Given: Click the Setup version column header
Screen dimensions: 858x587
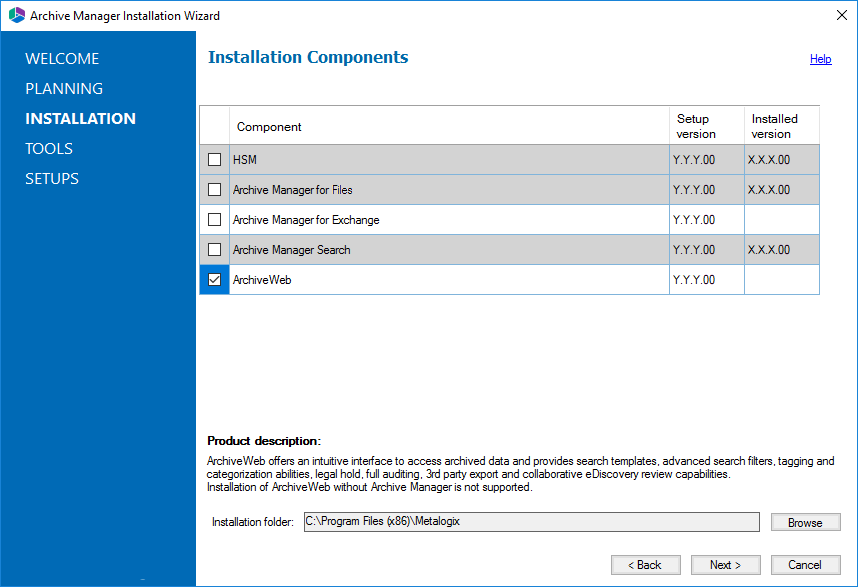Looking at the screenshot, I should [x=707, y=126].
